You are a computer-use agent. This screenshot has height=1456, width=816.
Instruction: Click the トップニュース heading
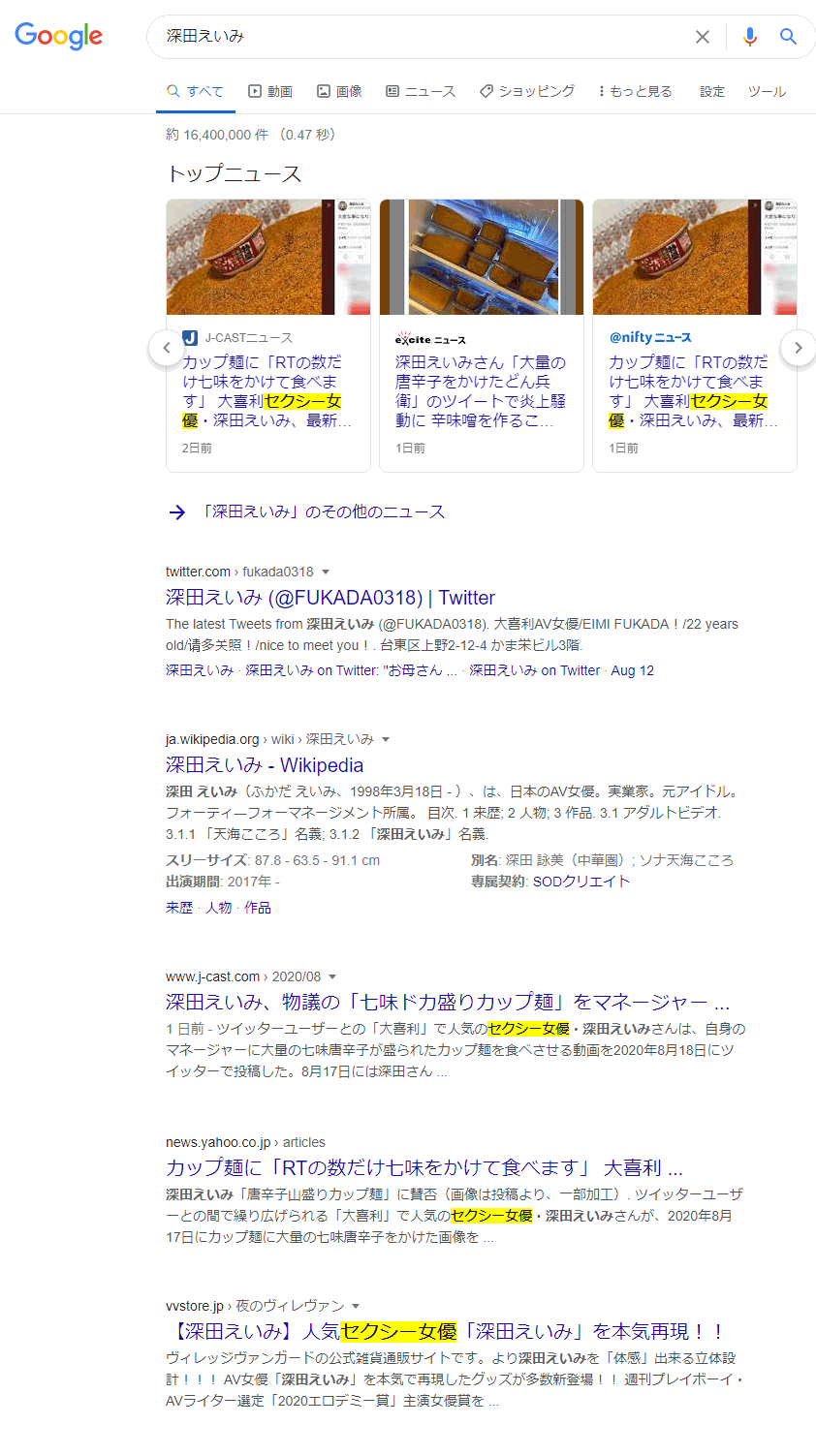[235, 173]
